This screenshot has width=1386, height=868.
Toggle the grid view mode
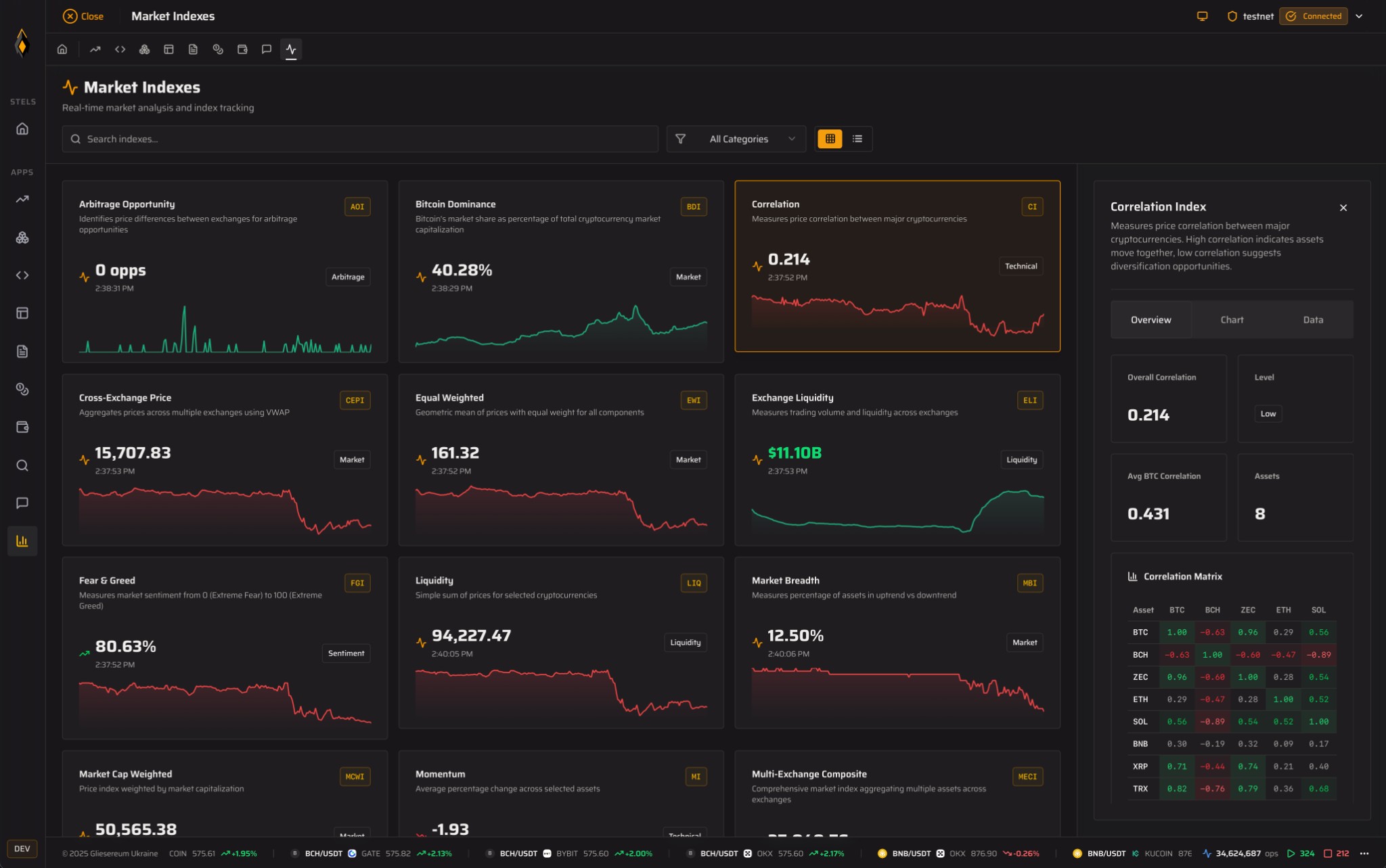830,139
